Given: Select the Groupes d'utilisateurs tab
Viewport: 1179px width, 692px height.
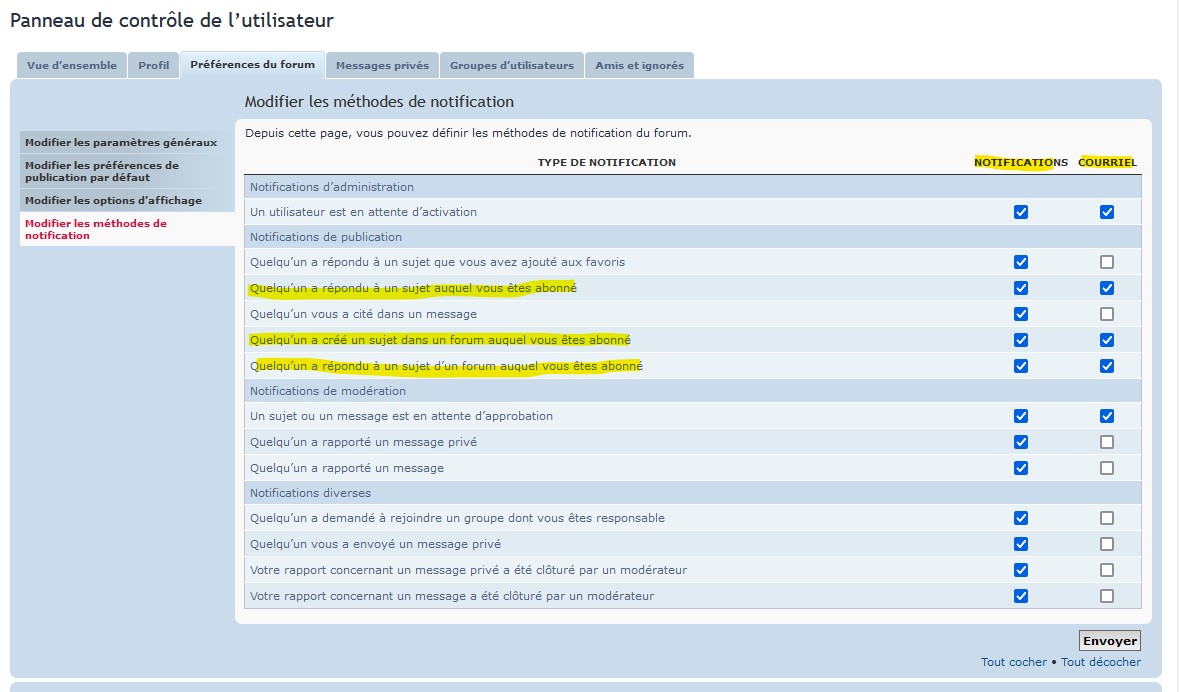Looking at the screenshot, I should (512, 66).
